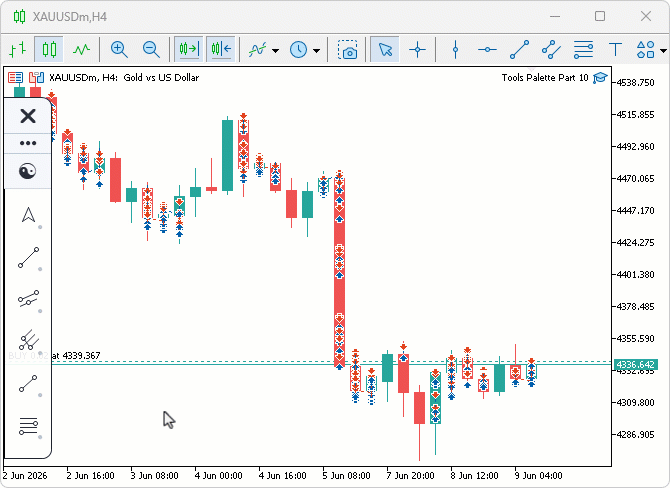Click the 2 Jun 2026 time label
Image resolution: width=670 pixels, height=488 pixels.
pos(25,476)
